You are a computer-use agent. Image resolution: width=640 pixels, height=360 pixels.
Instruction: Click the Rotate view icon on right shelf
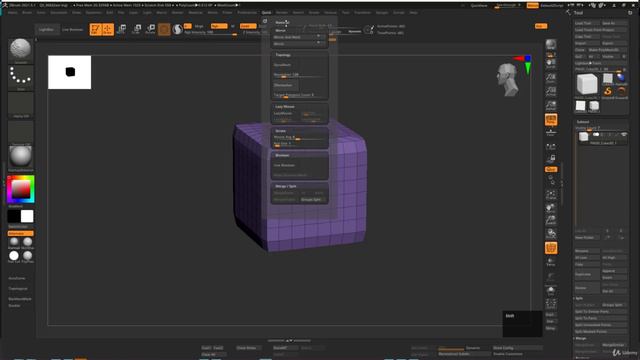click(551, 234)
